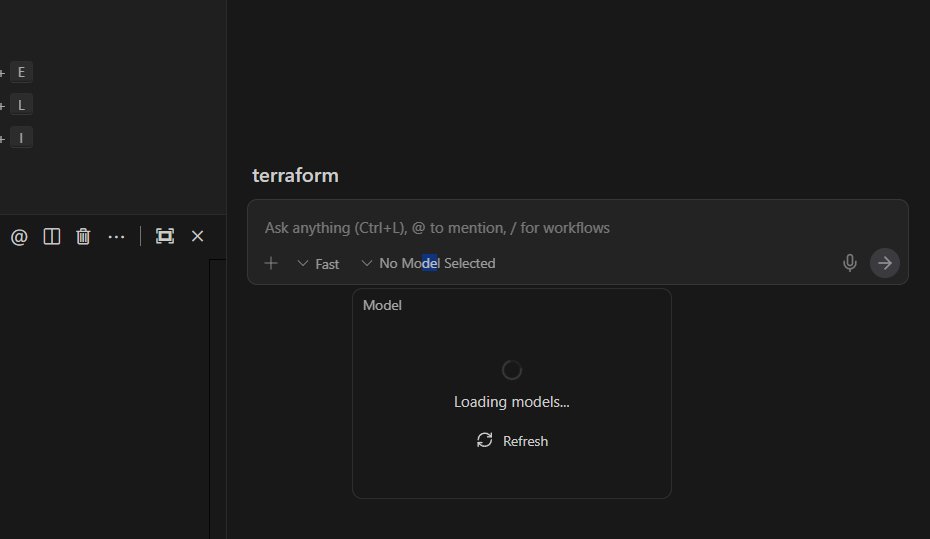Focus the Ask anything input field
Image resolution: width=930 pixels, height=539 pixels.
coord(577,228)
